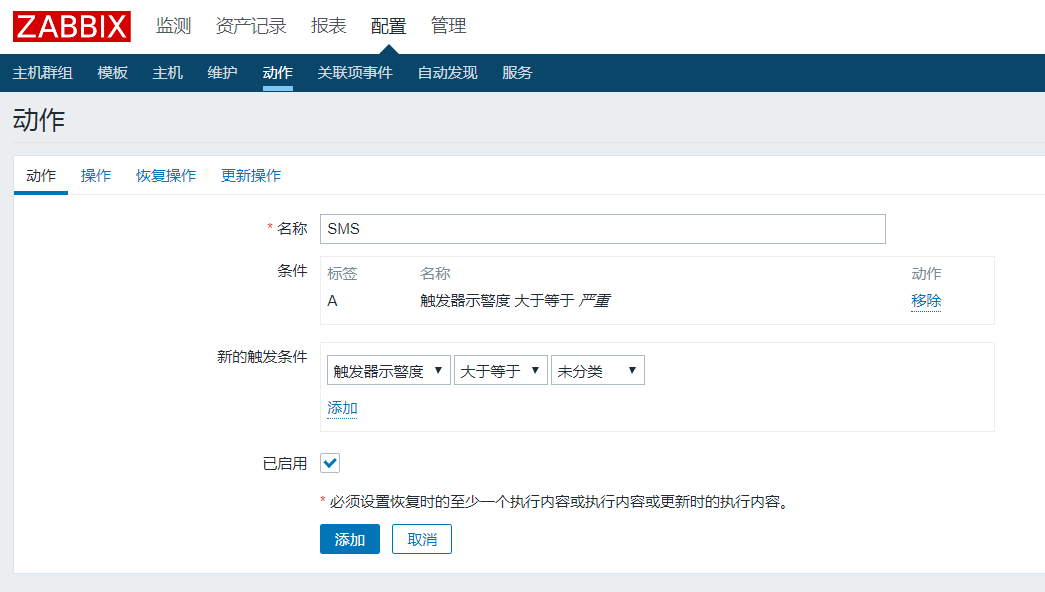Switch to the 更新操作 tab
The image size is (1045, 592).
click(251, 175)
